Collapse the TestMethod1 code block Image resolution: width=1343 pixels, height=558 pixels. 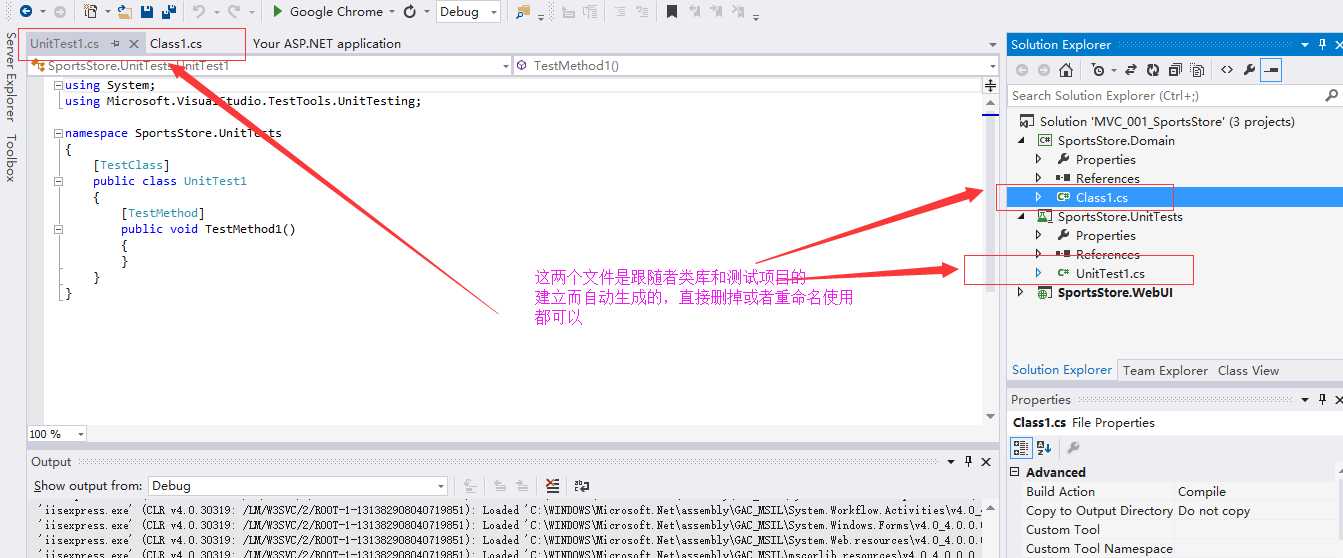[x=59, y=229]
